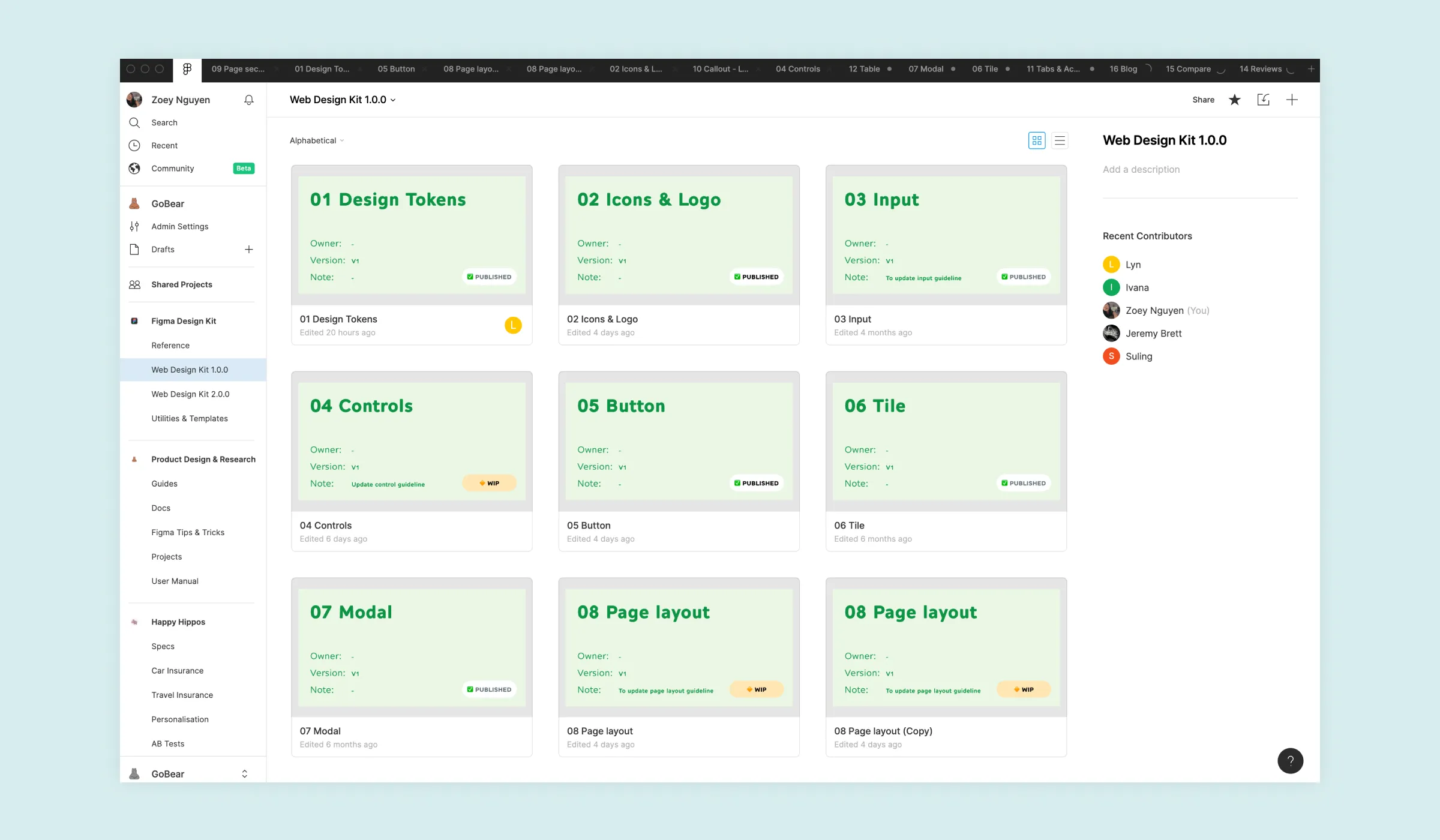
Task: Click the import file icon
Action: click(1264, 100)
